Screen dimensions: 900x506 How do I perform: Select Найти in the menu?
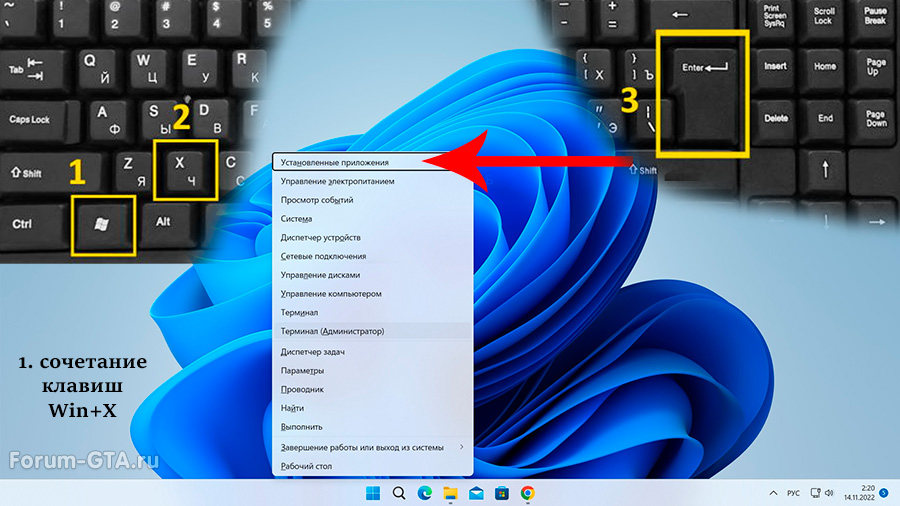tap(372, 408)
